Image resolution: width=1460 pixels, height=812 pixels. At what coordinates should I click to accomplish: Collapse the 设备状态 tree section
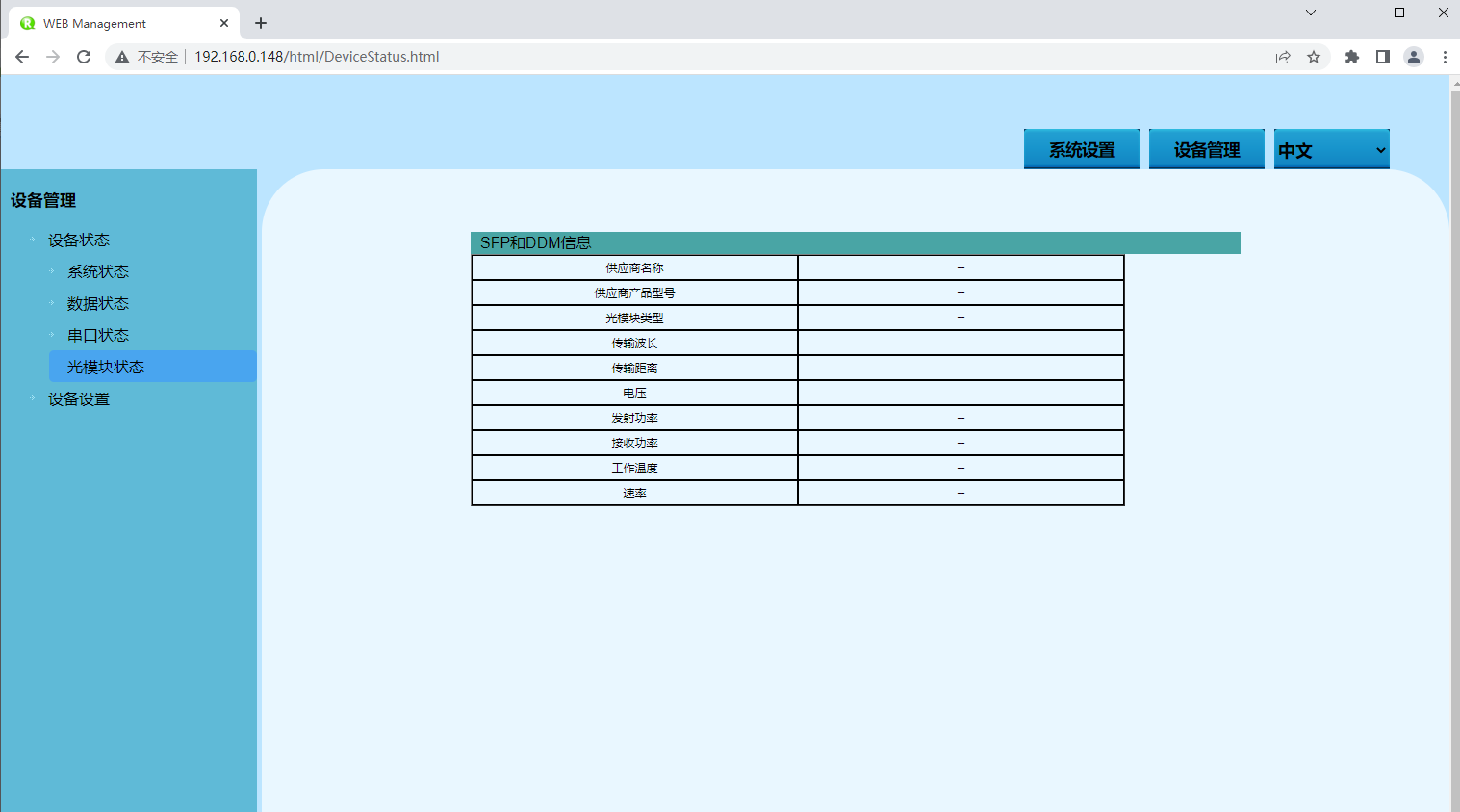pos(79,240)
